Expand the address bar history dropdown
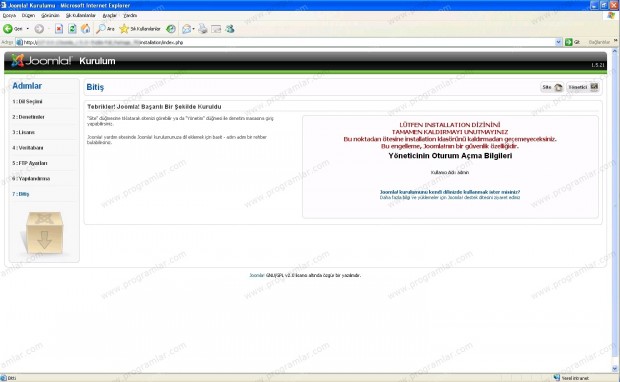 [558, 42]
